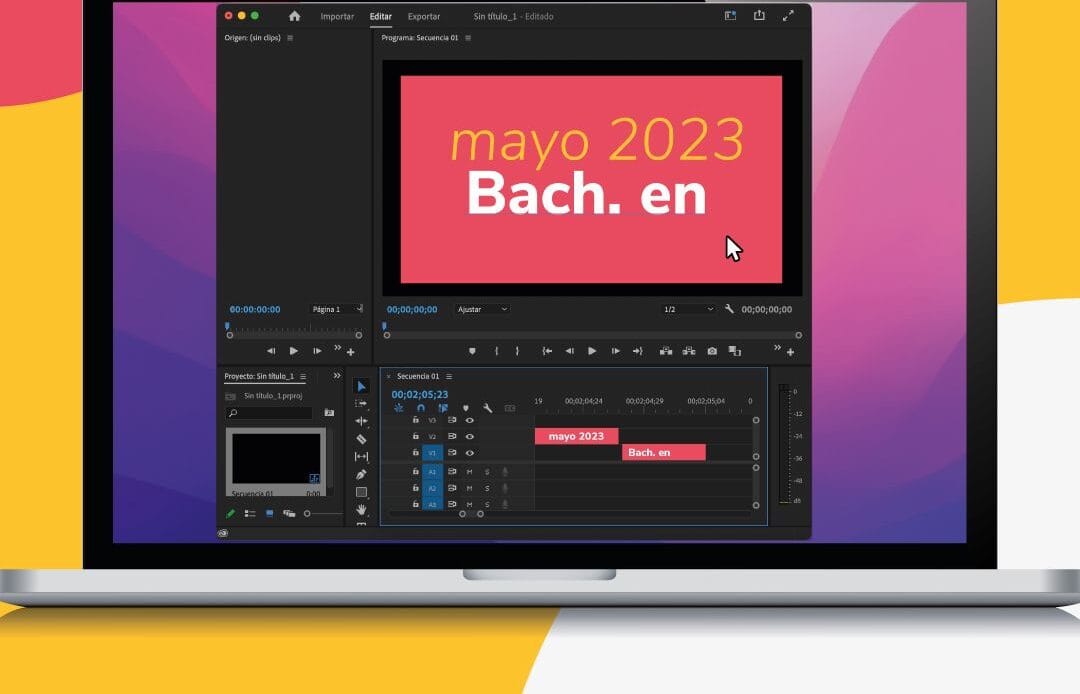Screen dimensions: 1080x694
Task: Open Source monitor button editor plus
Action: [351, 353]
